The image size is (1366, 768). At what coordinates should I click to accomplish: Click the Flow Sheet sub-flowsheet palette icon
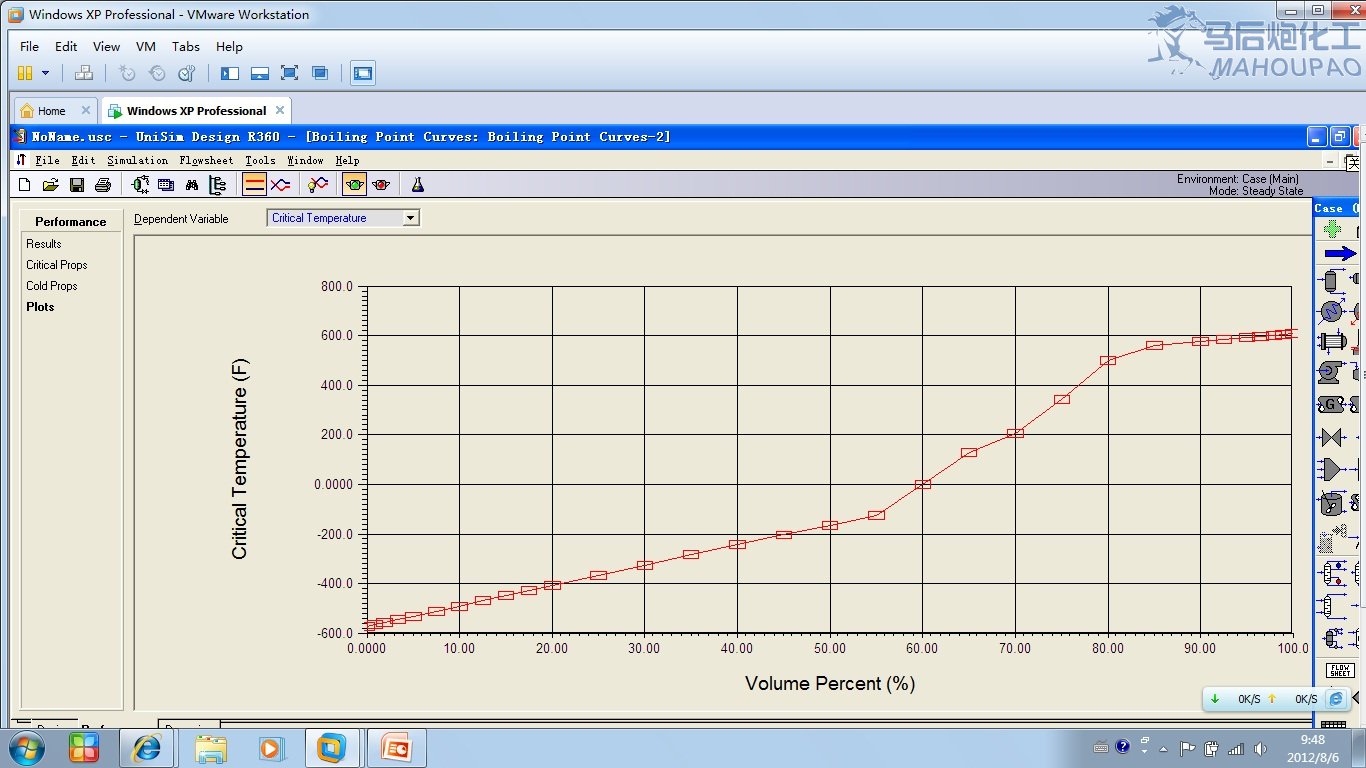pyautogui.click(x=1340, y=670)
